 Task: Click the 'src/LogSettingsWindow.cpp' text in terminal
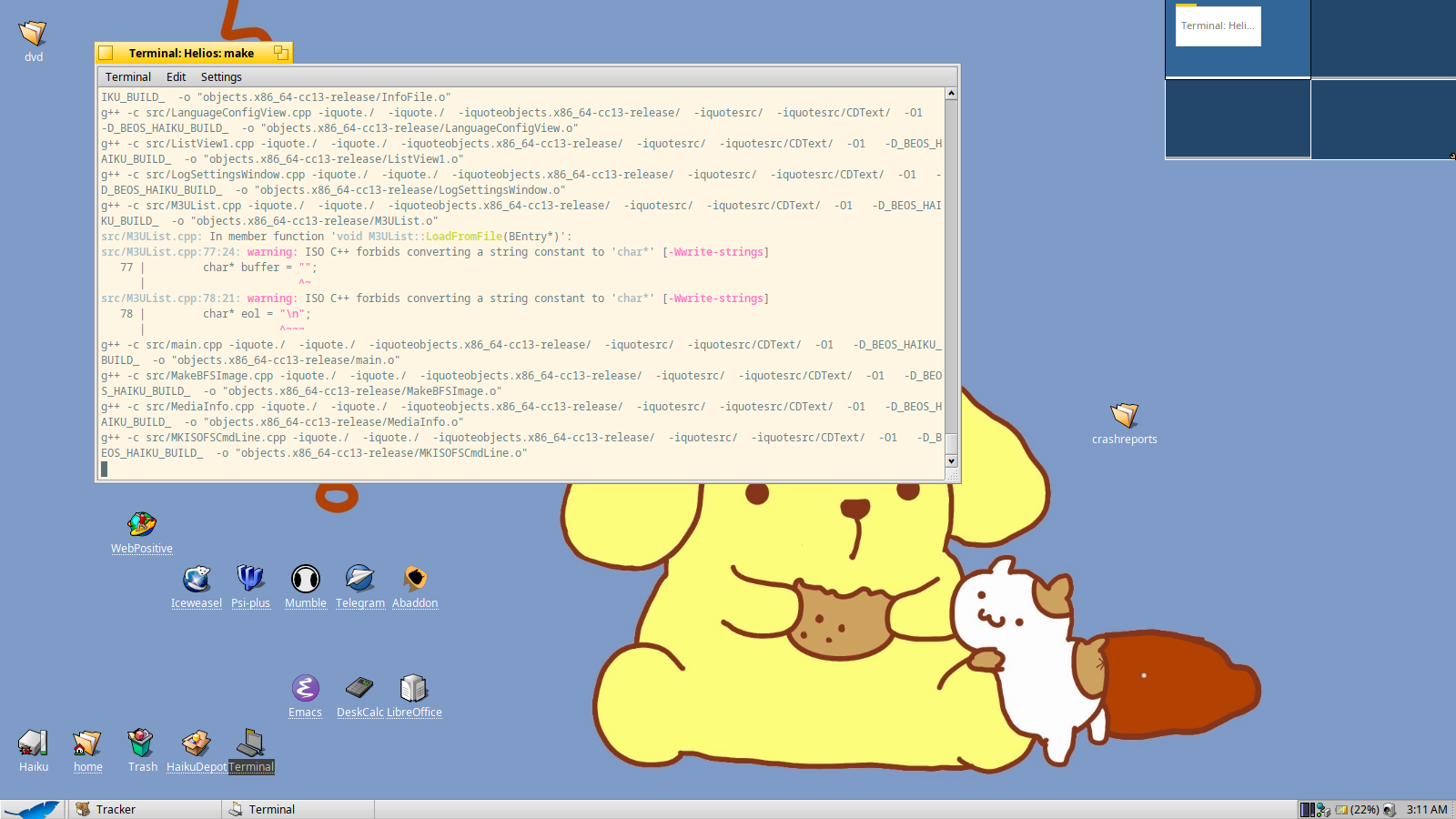[226, 175]
